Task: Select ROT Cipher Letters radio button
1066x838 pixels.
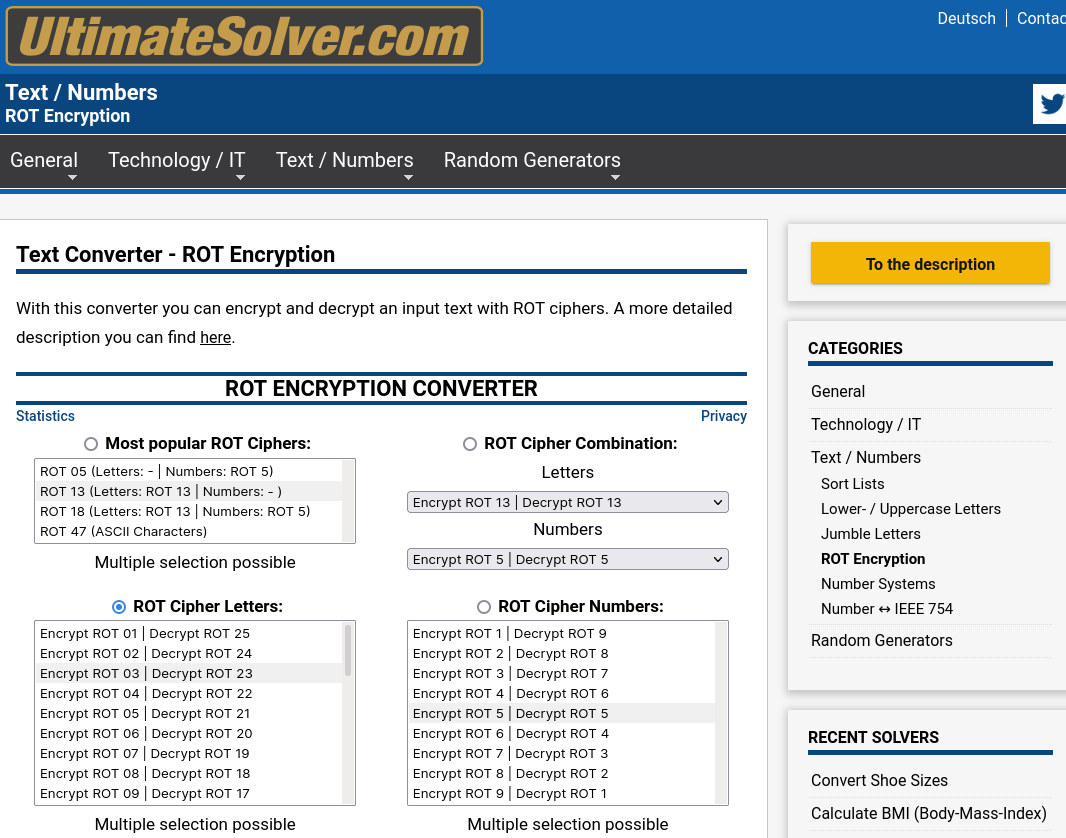Action: (119, 607)
